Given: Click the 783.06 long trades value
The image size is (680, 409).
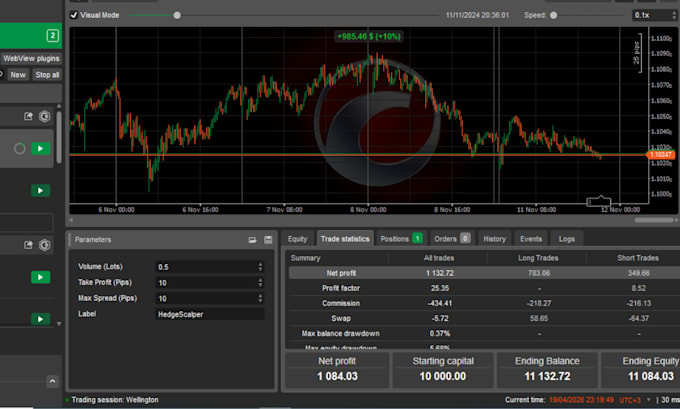Looking at the screenshot, I should click(x=539, y=273).
